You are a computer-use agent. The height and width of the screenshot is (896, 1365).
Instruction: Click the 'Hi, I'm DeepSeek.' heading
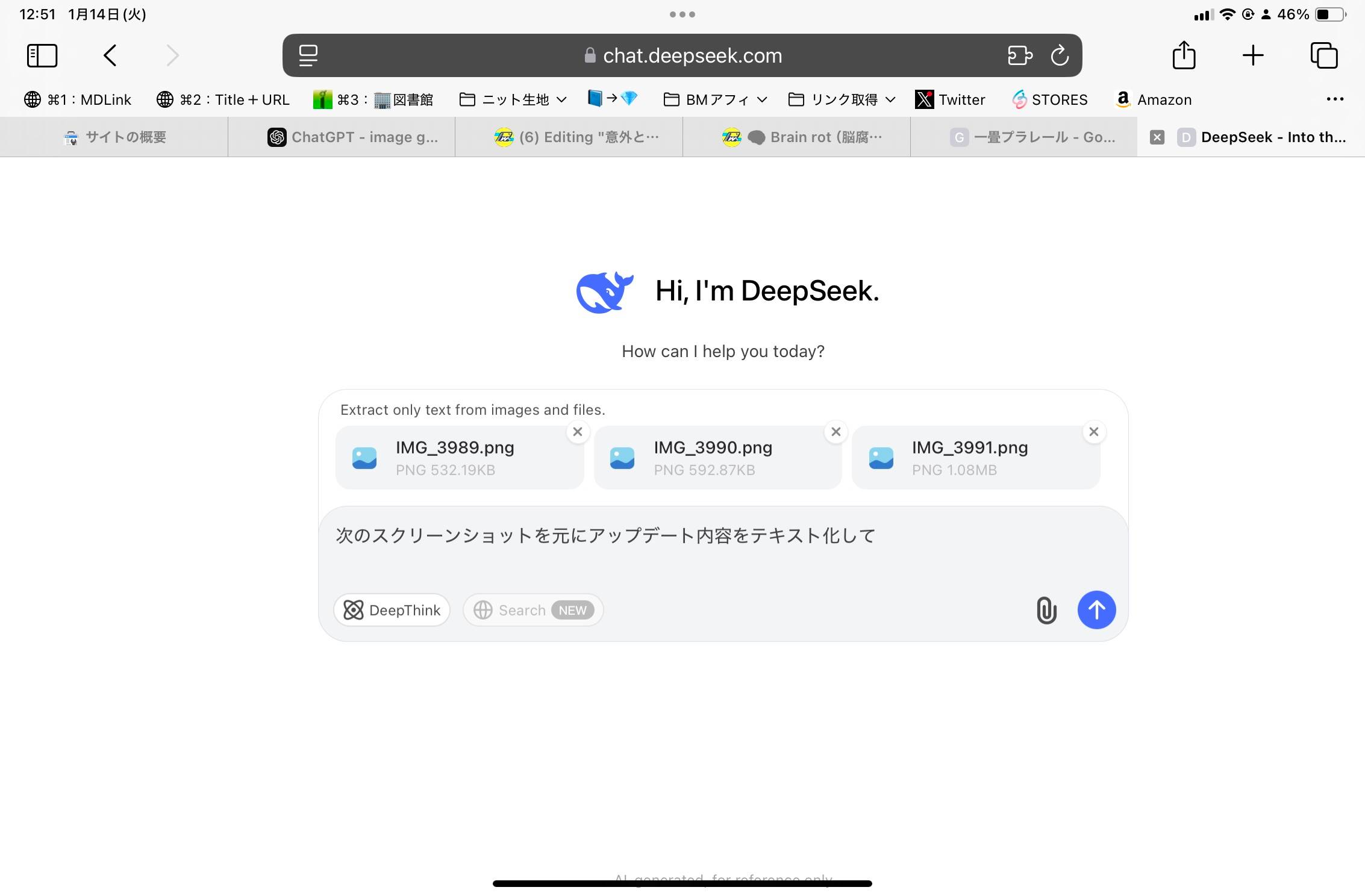[767, 291]
